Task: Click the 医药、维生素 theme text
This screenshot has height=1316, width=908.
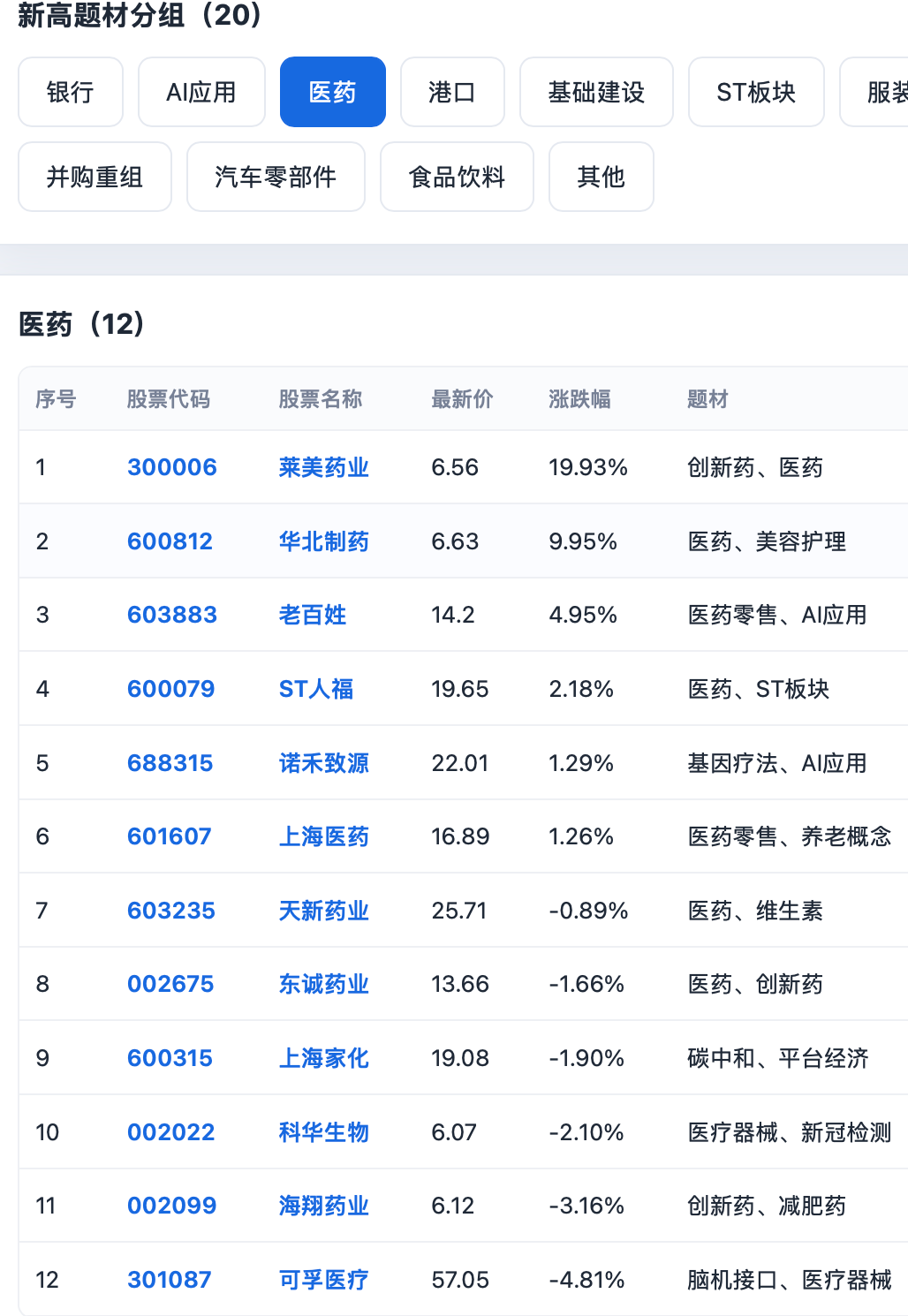Action: point(755,911)
